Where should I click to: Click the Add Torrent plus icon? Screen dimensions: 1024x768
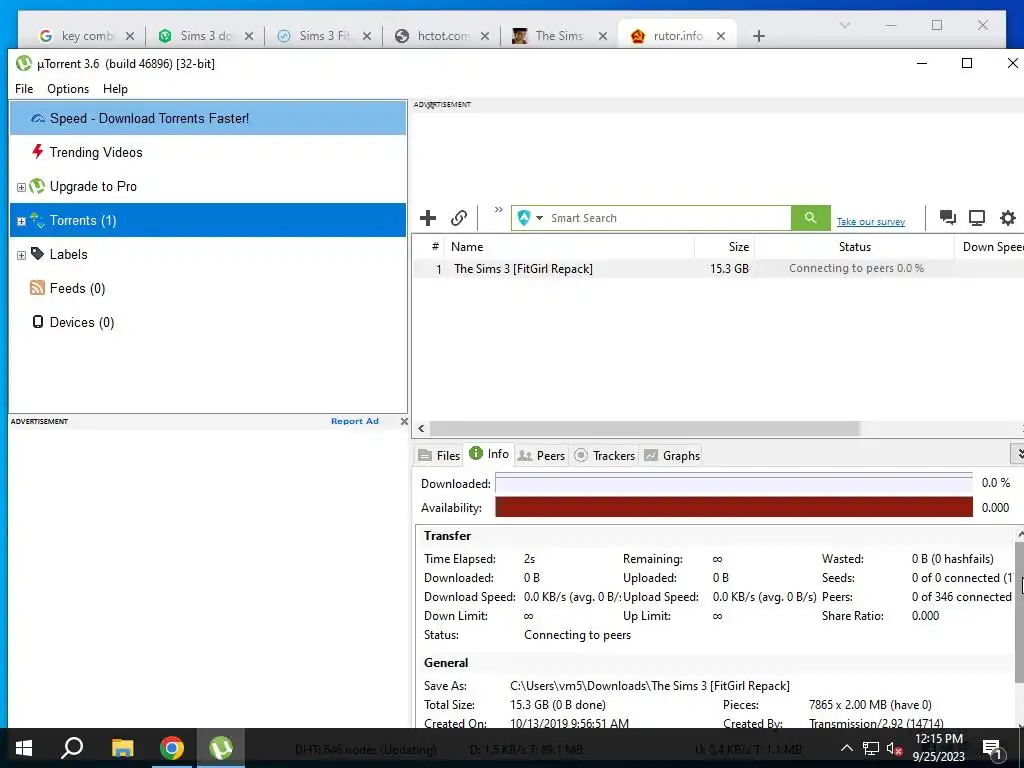click(x=428, y=218)
